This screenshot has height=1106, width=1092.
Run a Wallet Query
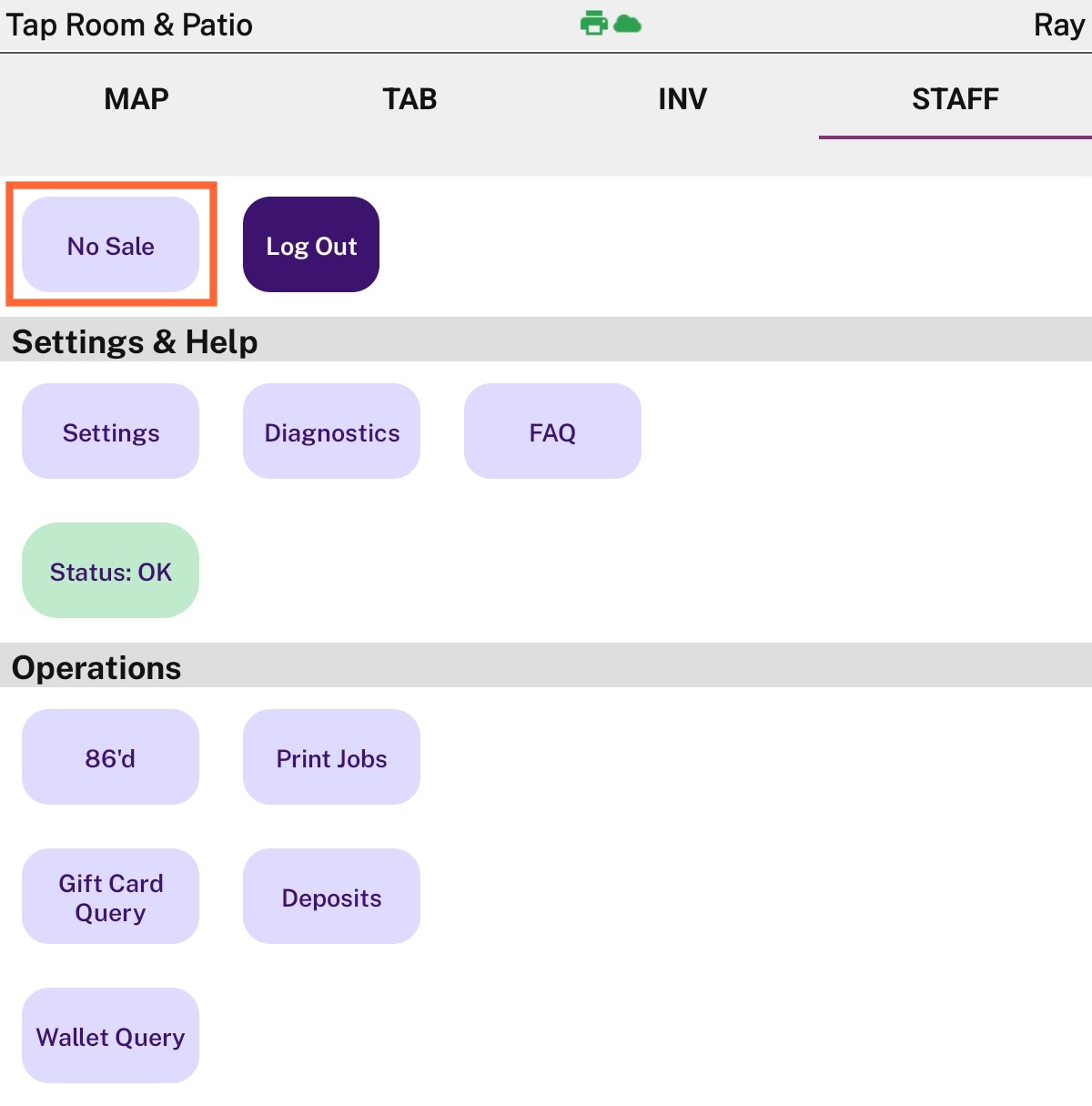click(x=110, y=1036)
